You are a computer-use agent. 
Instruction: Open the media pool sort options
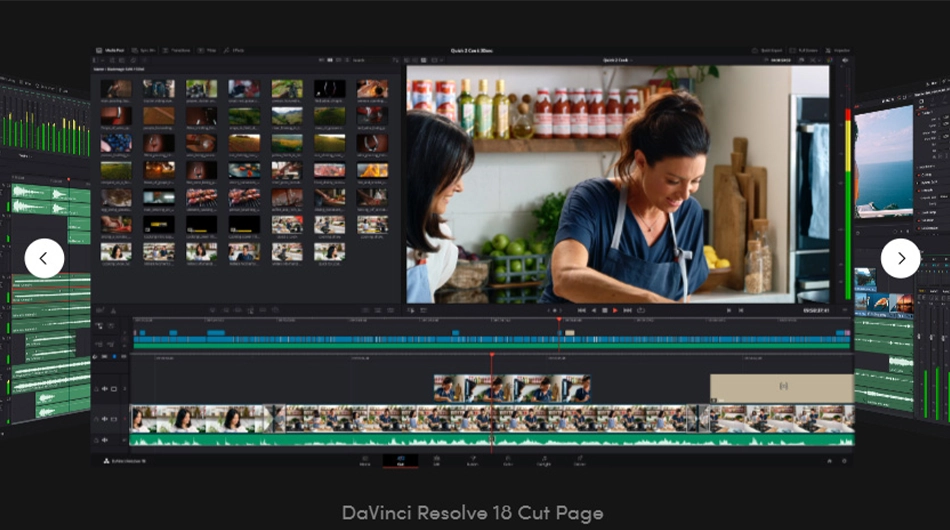(x=396, y=60)
